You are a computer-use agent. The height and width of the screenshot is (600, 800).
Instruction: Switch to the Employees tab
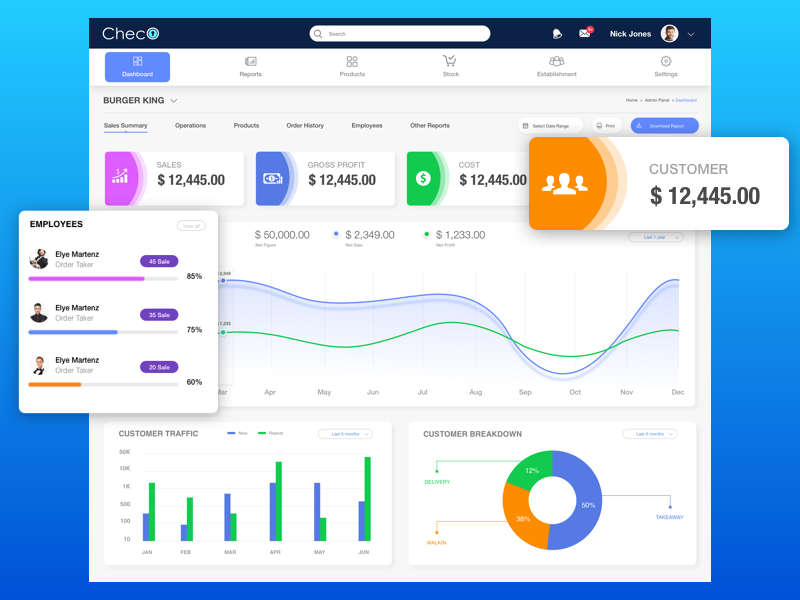point(367,126)
